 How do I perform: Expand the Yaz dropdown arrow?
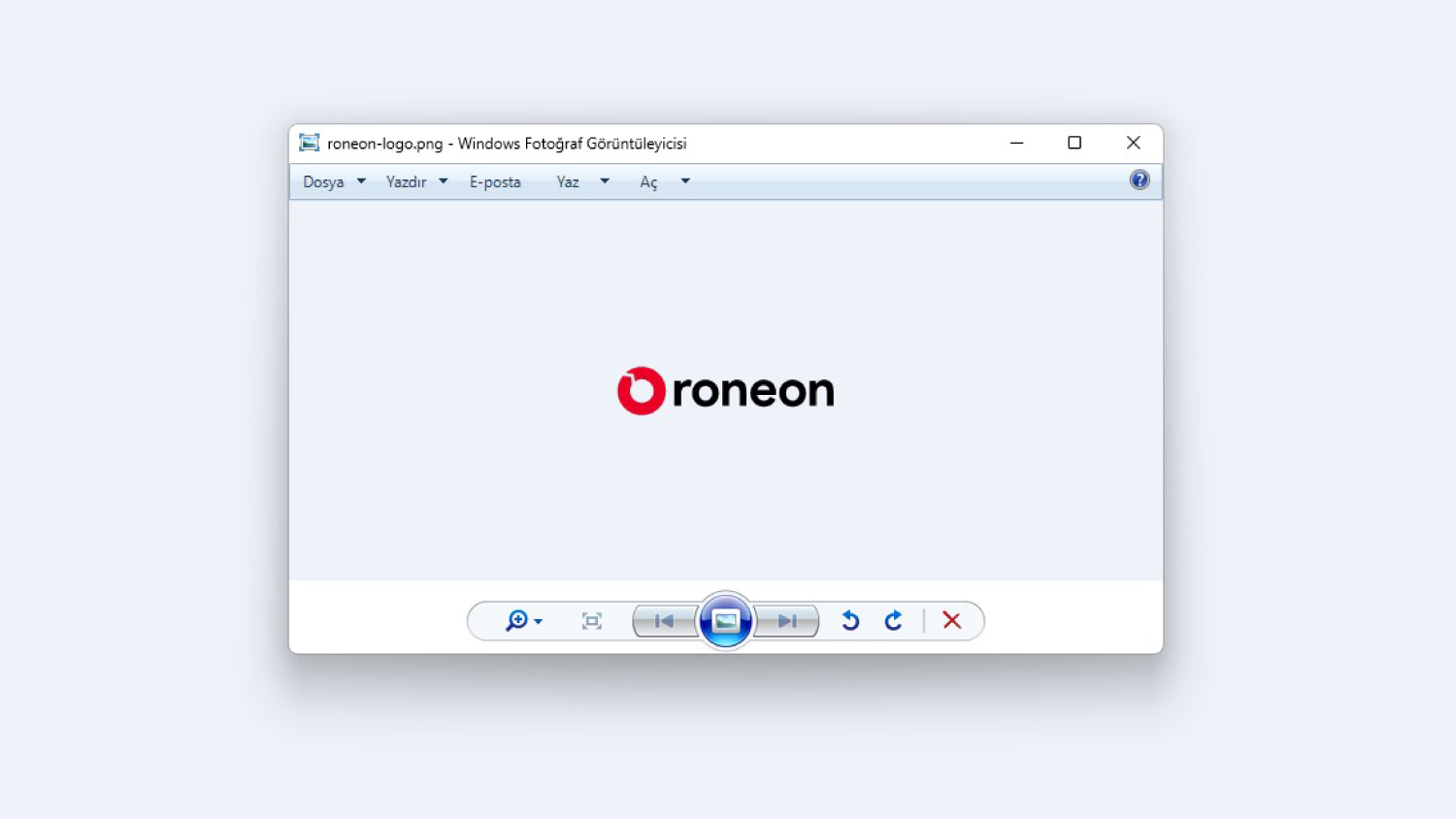pos(605,181)
